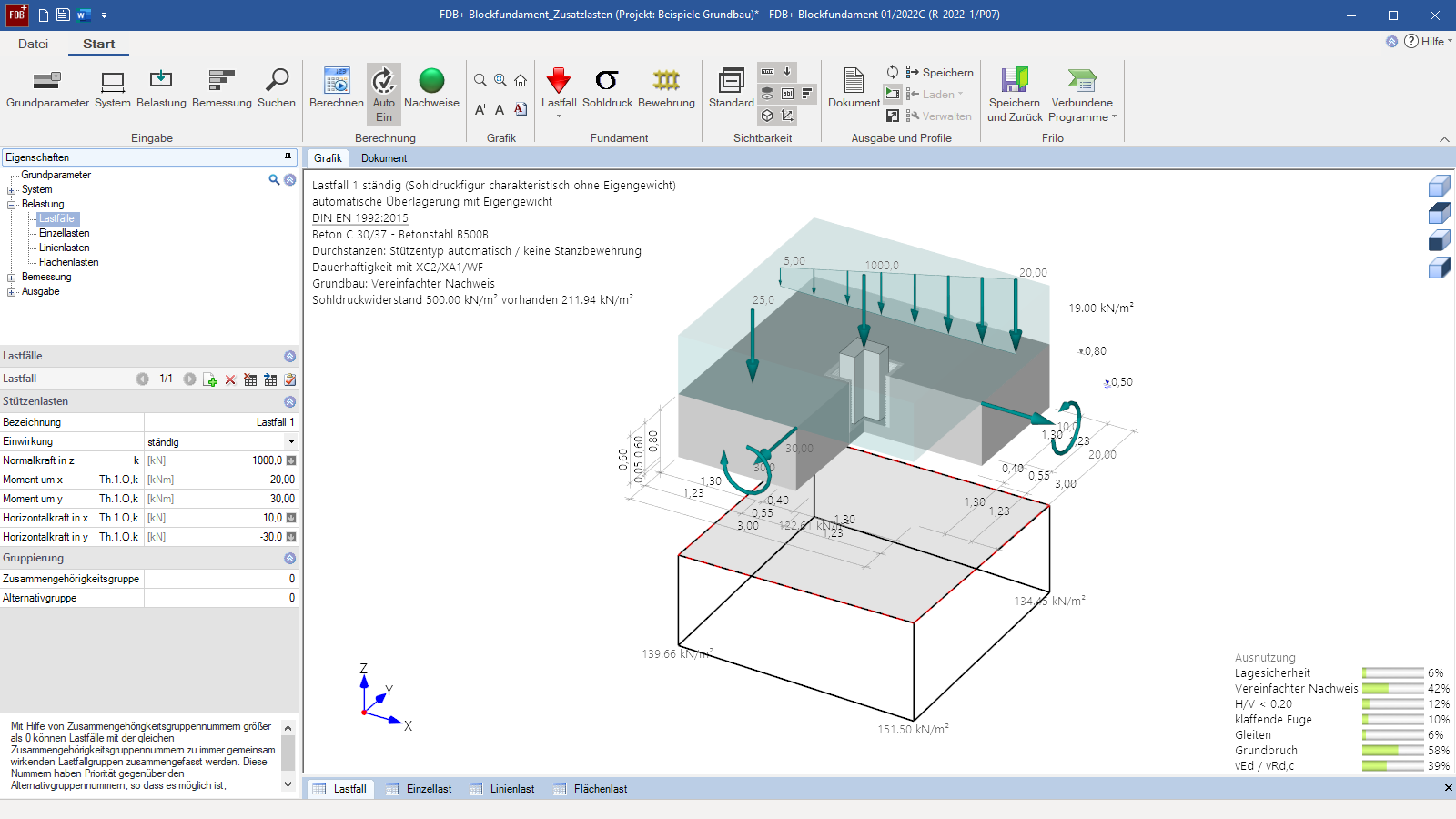Click Speichern und Zurück
The image size is (1456, 819).
tap(1015, 95)
